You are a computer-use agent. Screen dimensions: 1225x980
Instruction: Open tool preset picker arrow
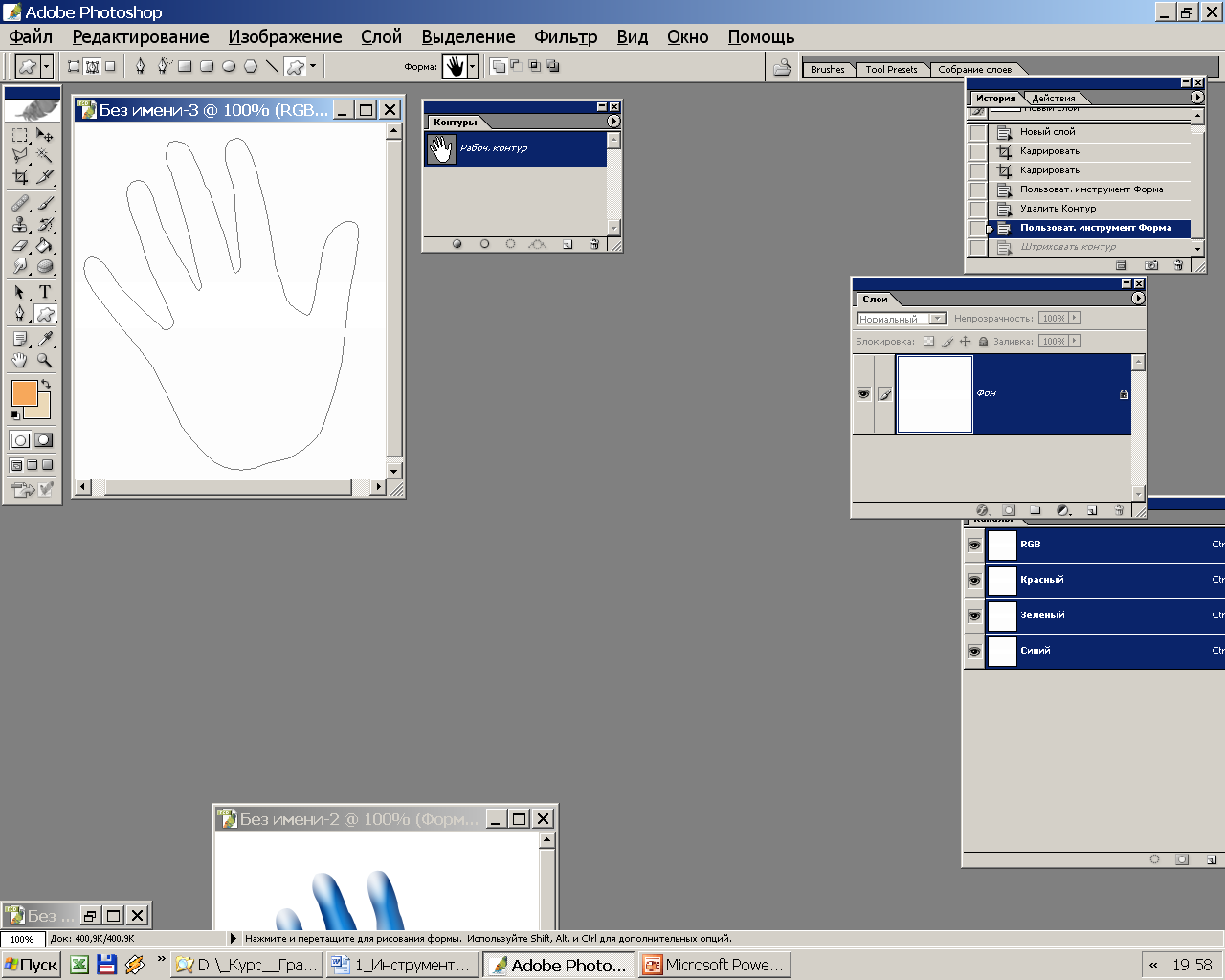point(47,66)
